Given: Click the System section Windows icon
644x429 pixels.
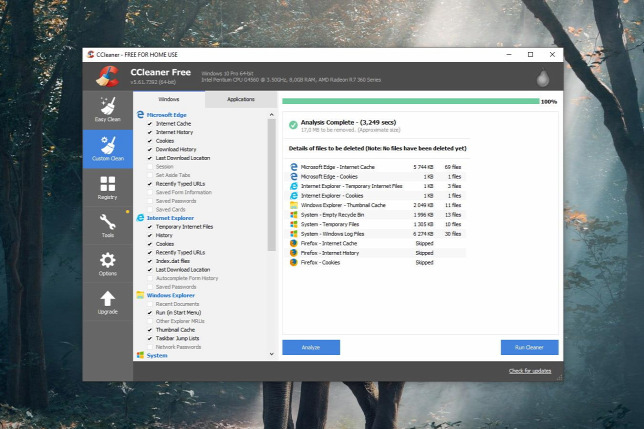Looking at the screenshot, I should [140, 355].
